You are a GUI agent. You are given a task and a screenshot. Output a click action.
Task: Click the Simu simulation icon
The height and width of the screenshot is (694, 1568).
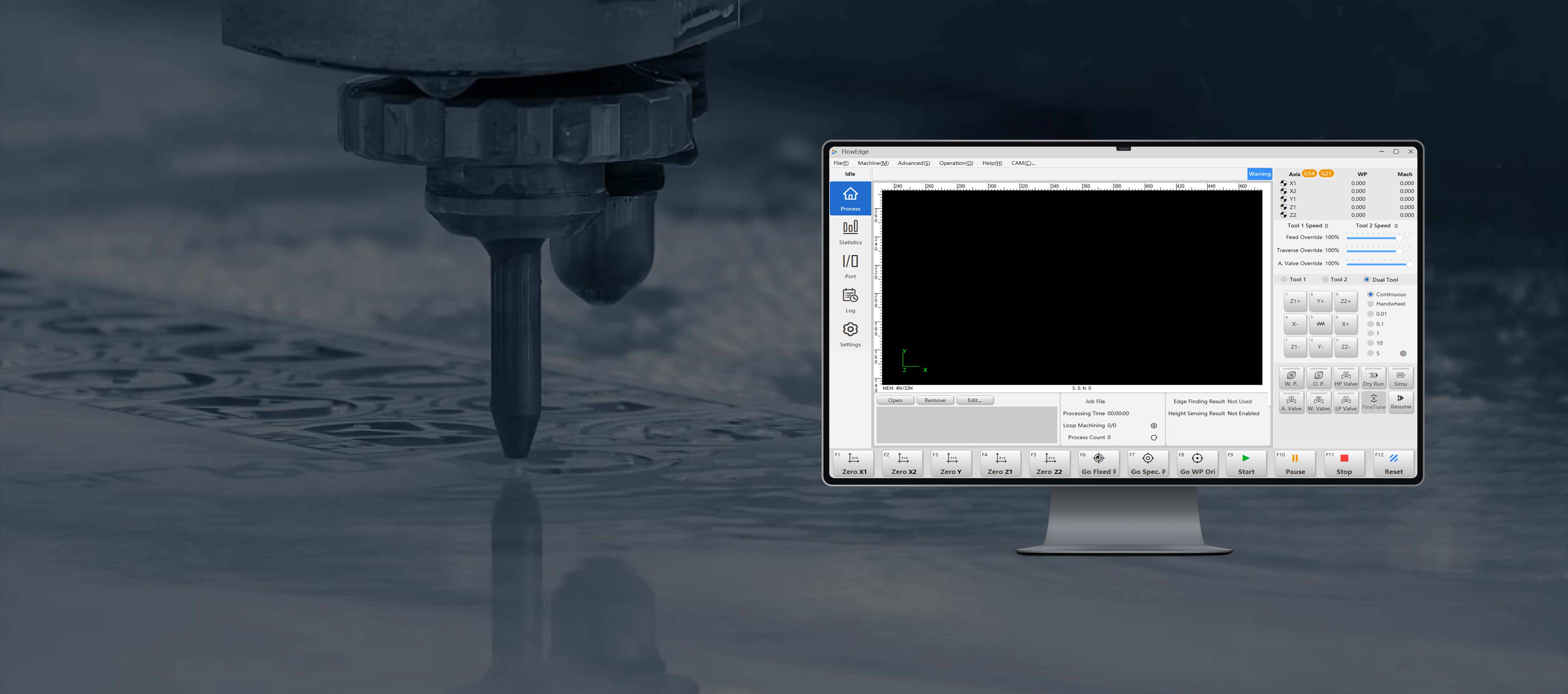point(1401,377)
